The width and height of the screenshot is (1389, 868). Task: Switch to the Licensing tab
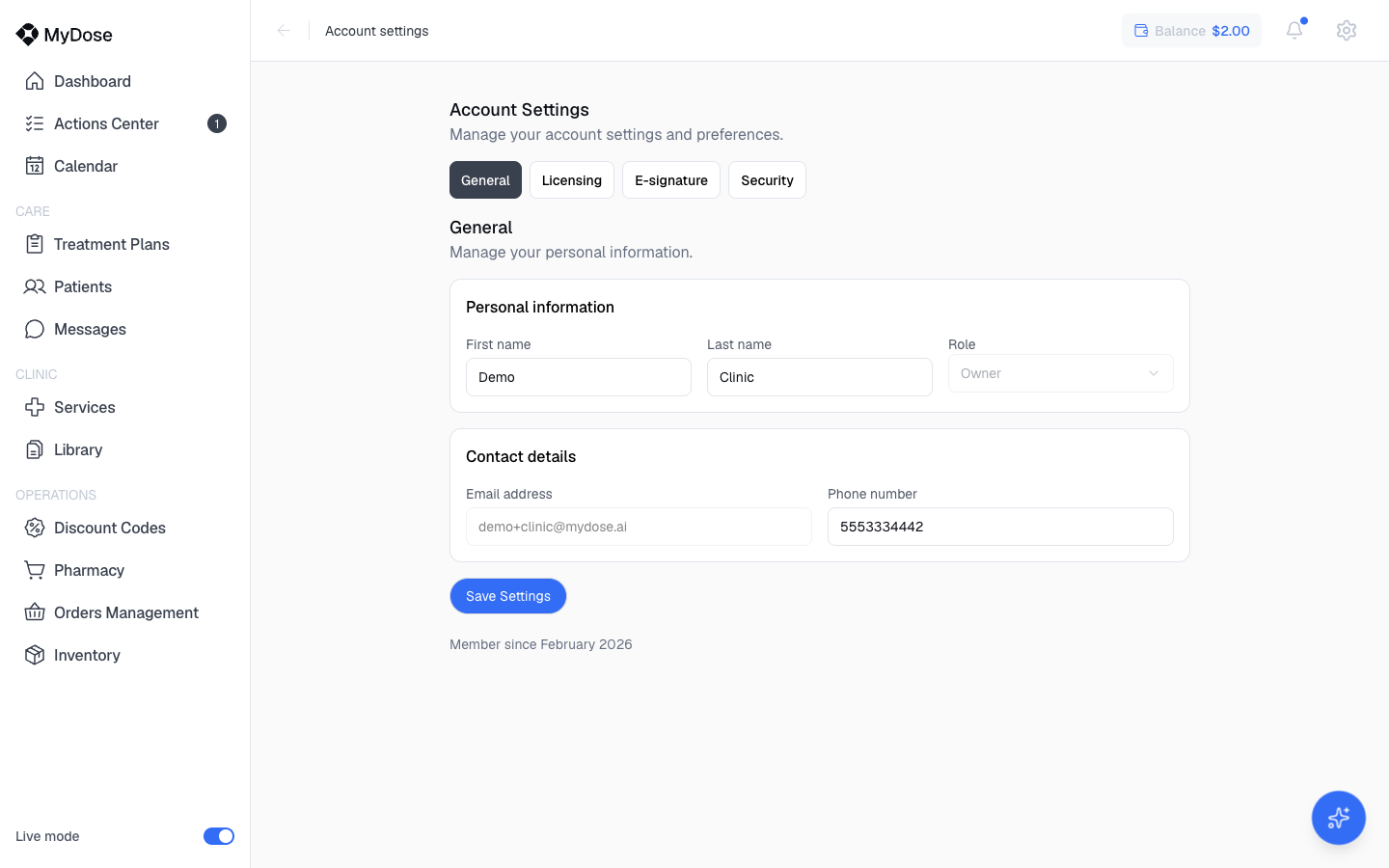pyautogui.click(x=572, y=180)
